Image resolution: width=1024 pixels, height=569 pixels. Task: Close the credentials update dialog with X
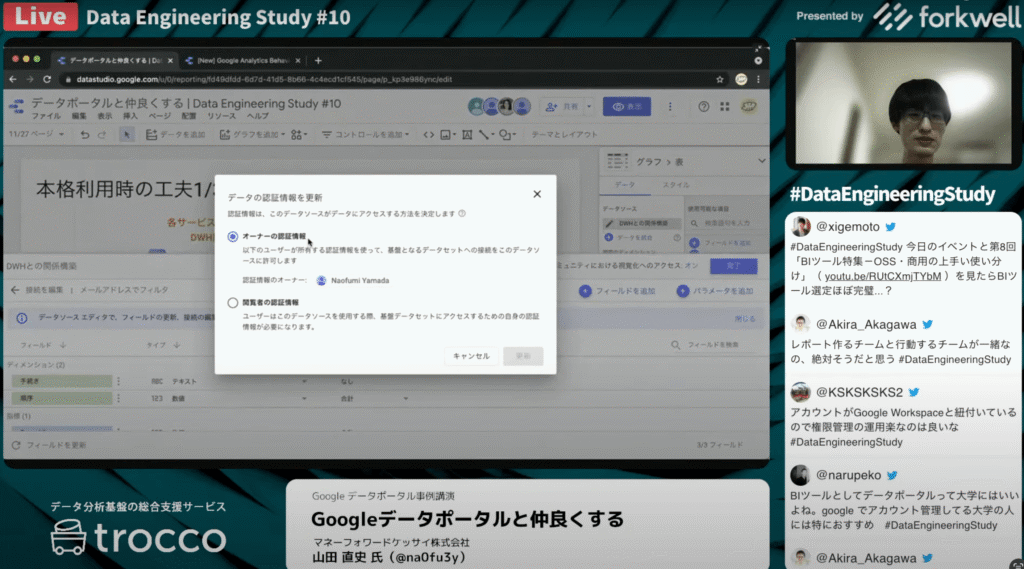[x=537, y=194]
